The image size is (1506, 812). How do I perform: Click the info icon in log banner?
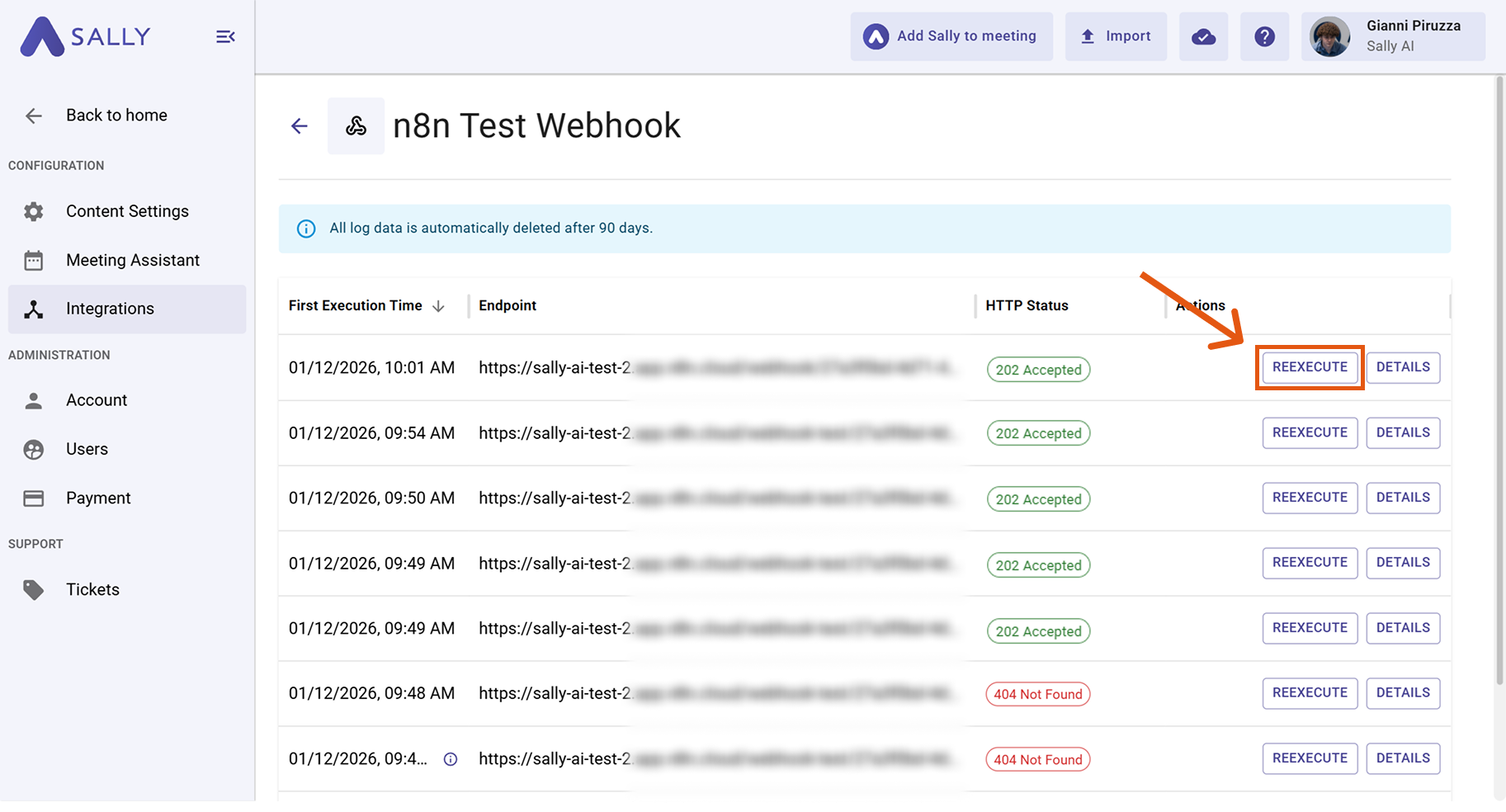(x=306, y=229)
